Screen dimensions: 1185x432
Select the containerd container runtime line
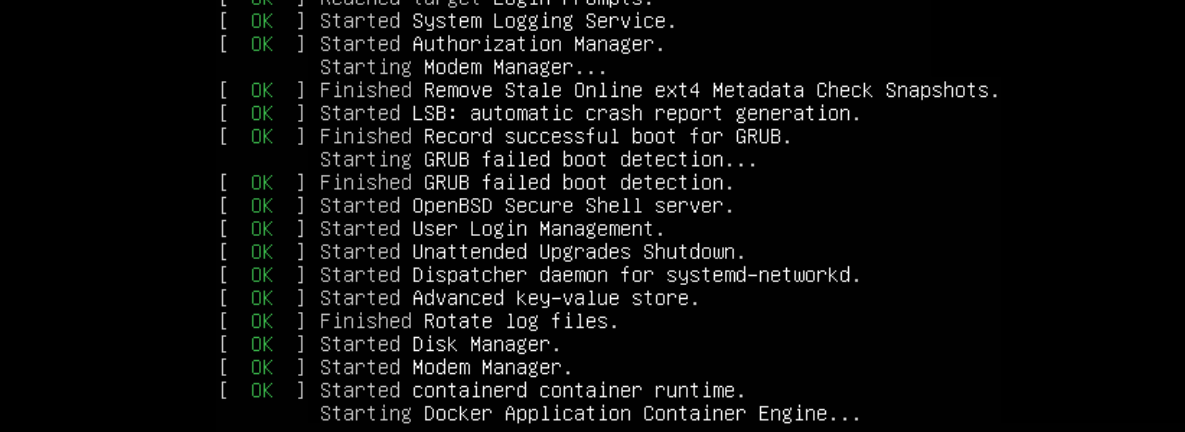click(x=532, y=389)
